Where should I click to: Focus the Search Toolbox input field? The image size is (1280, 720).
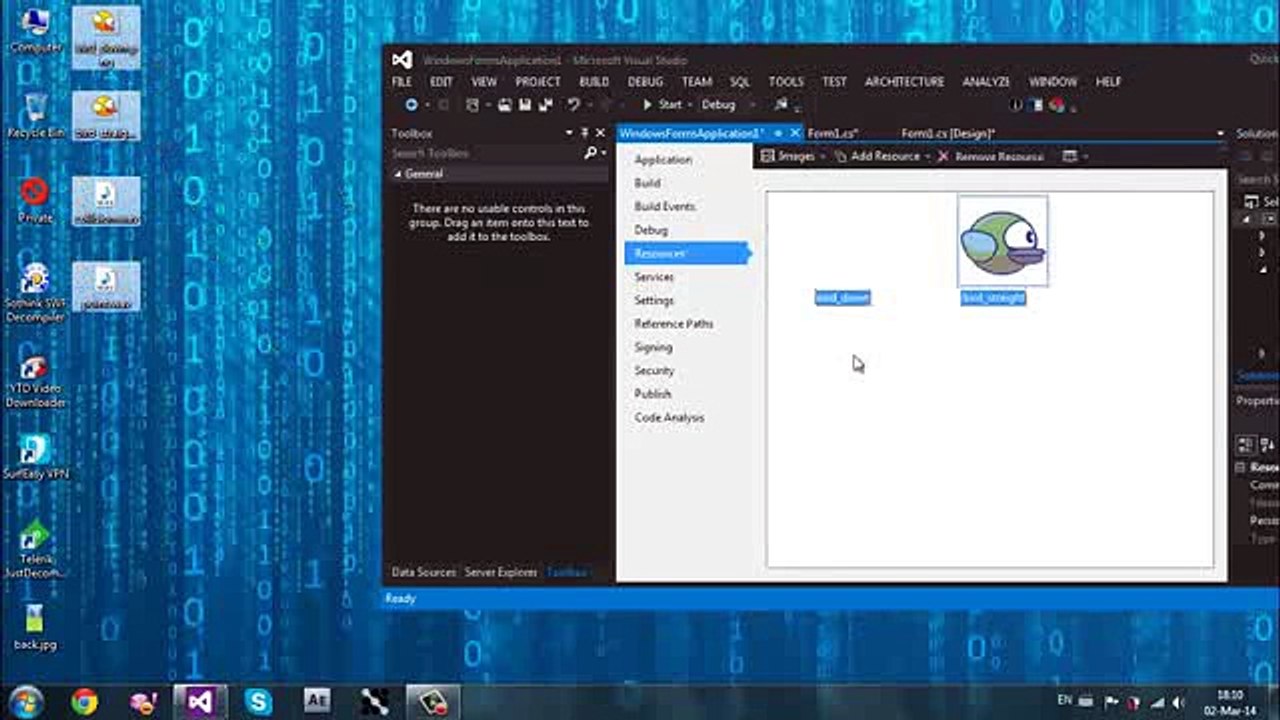coord(486,153)
